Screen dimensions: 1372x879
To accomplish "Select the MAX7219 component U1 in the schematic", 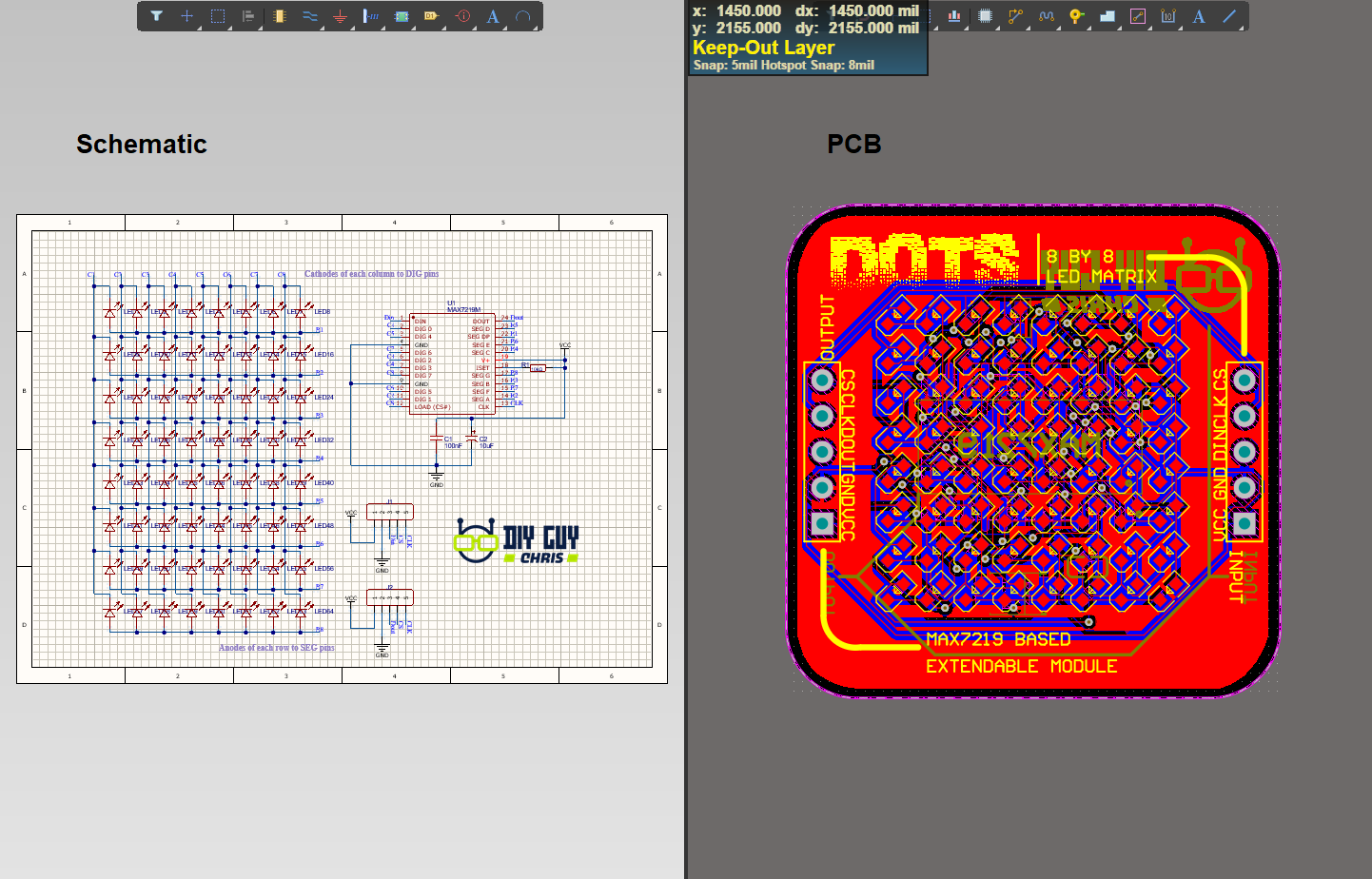I will click(x=452, y=361).
